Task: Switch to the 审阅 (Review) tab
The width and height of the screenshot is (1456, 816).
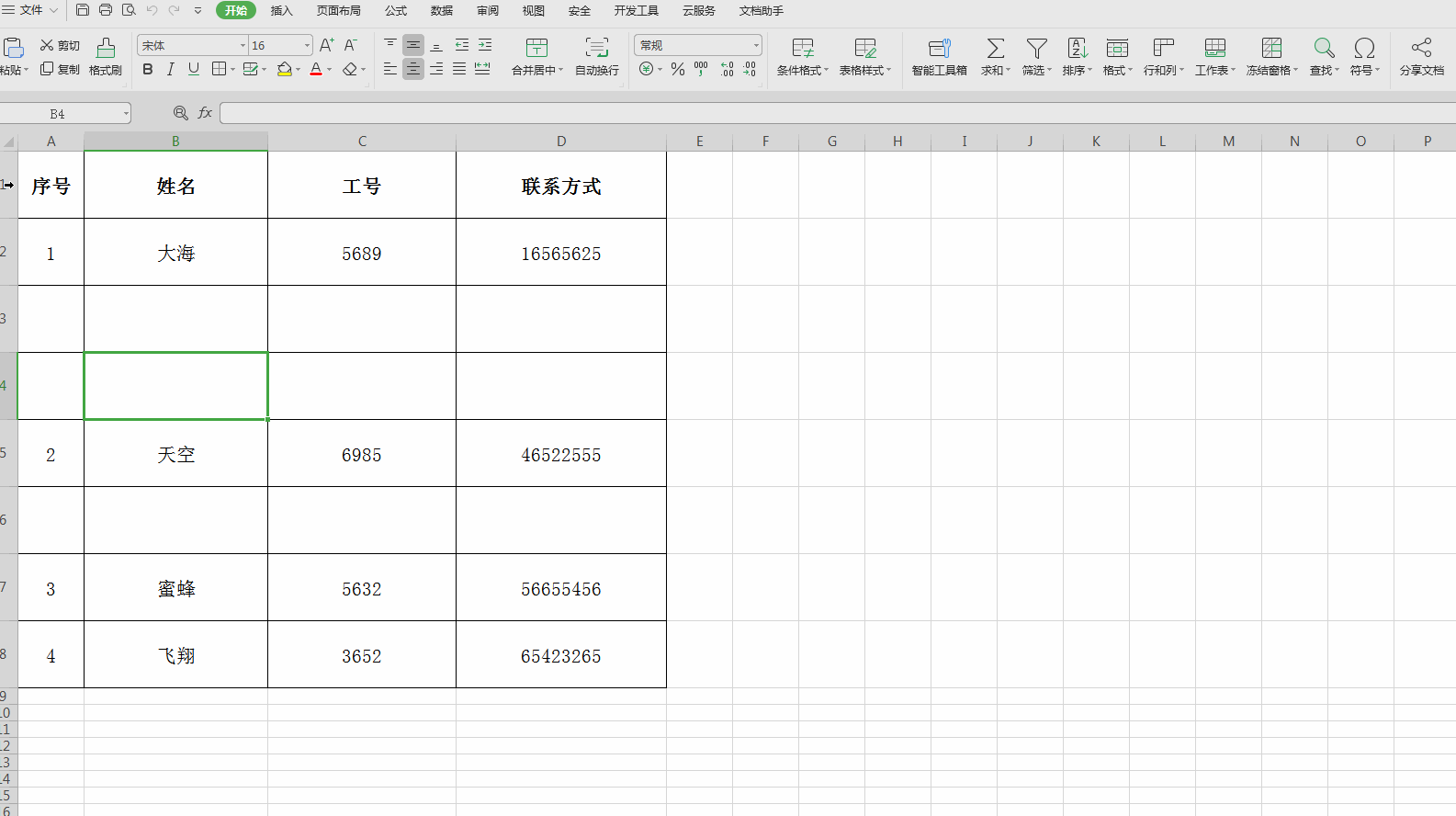Action: click(488, 11)
